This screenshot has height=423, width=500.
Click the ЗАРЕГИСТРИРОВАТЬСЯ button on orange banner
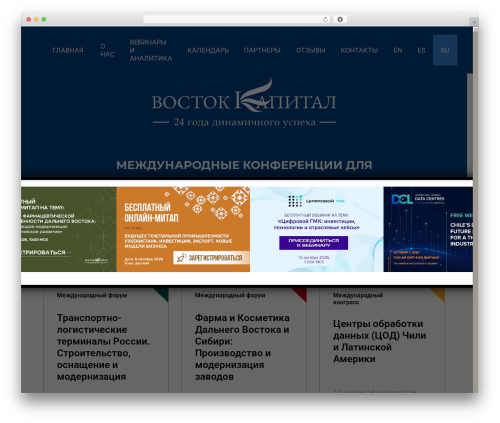tap(211, 258)
